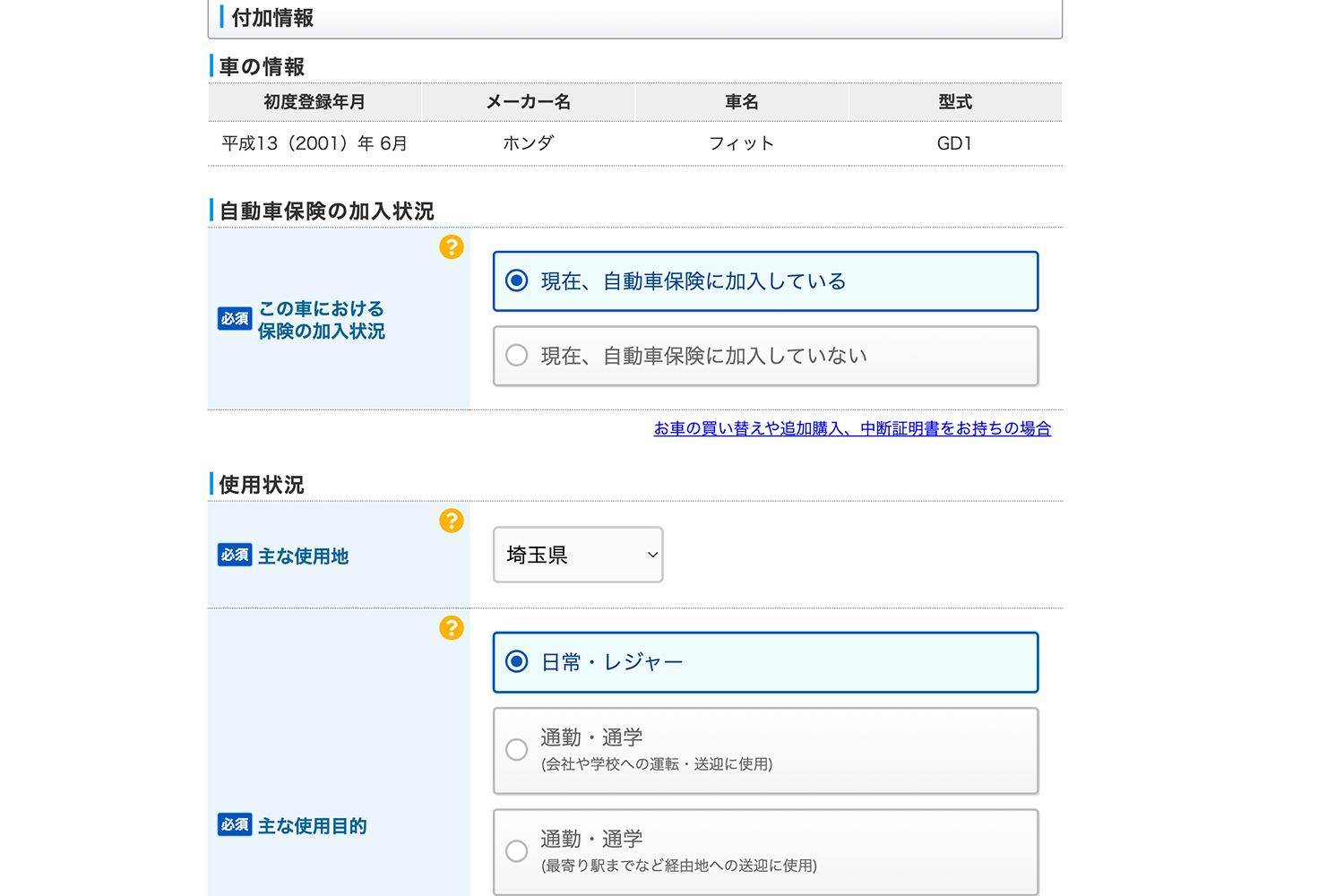Click the 型式 column header
This screenshot has width=1344, height=896.
pos(955,102)
